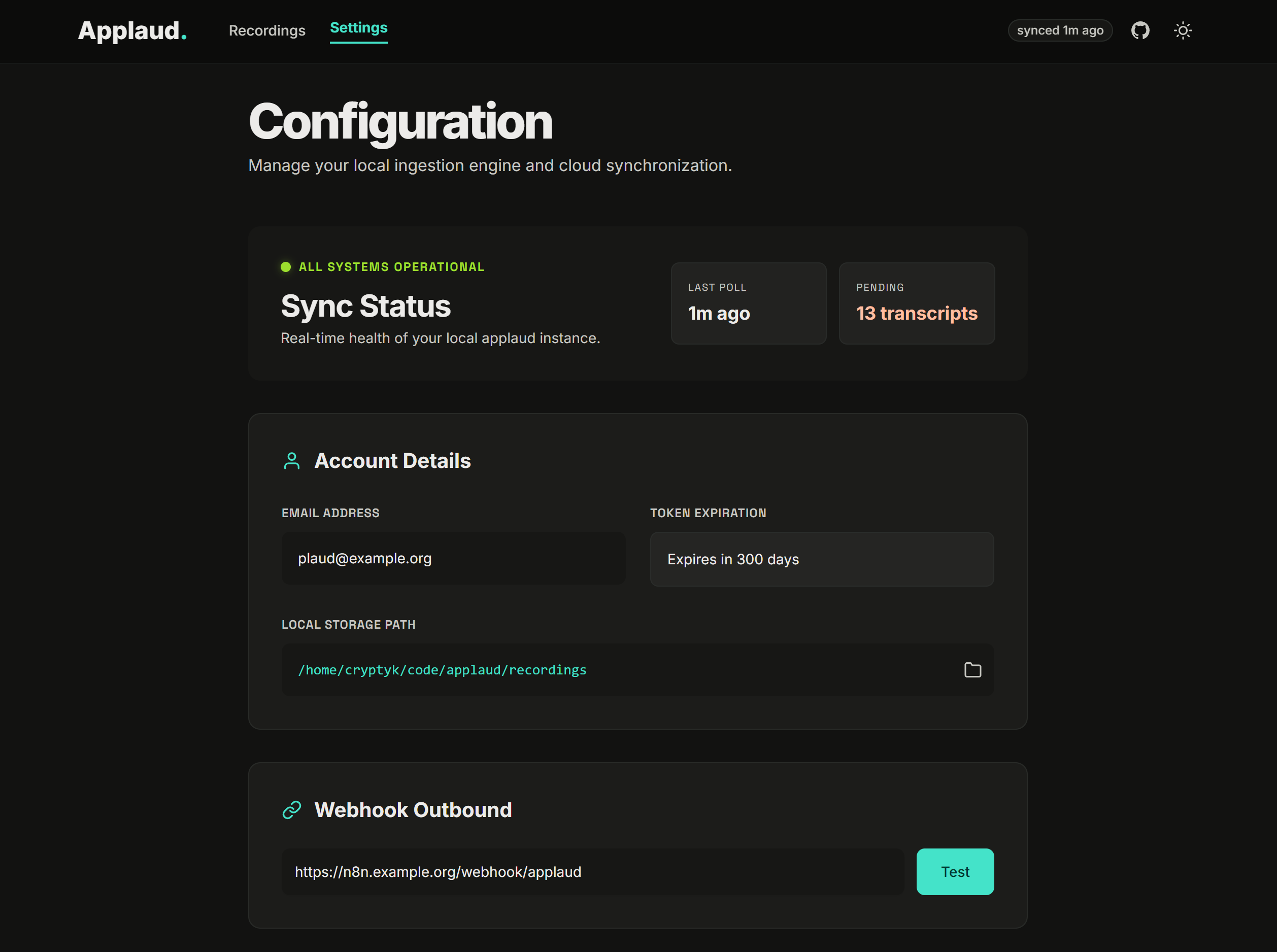Click the 'Real-time health' description text
1277x952 pixels.
tap(440, 338)
